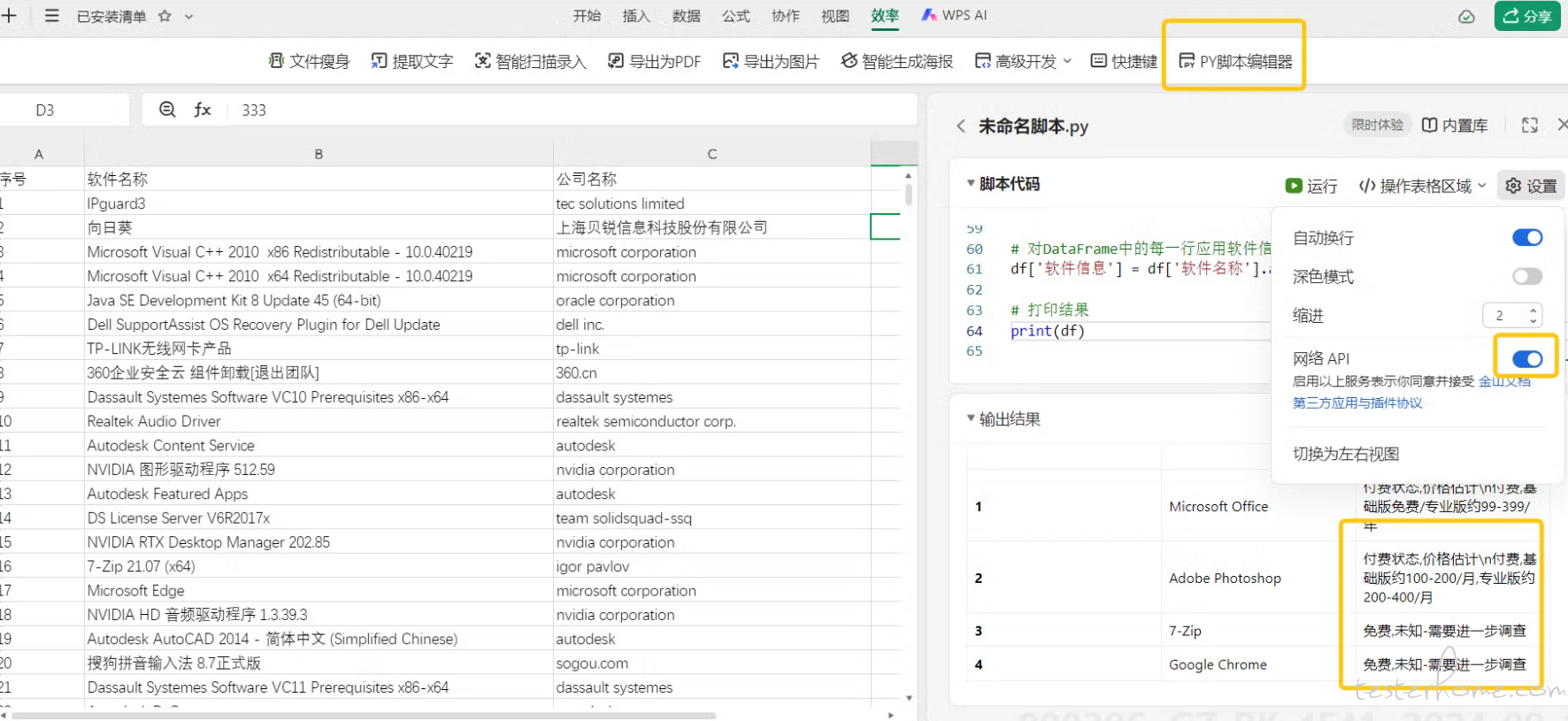
Task: Click cell containing IPguard3
Action: coord(319,203)
